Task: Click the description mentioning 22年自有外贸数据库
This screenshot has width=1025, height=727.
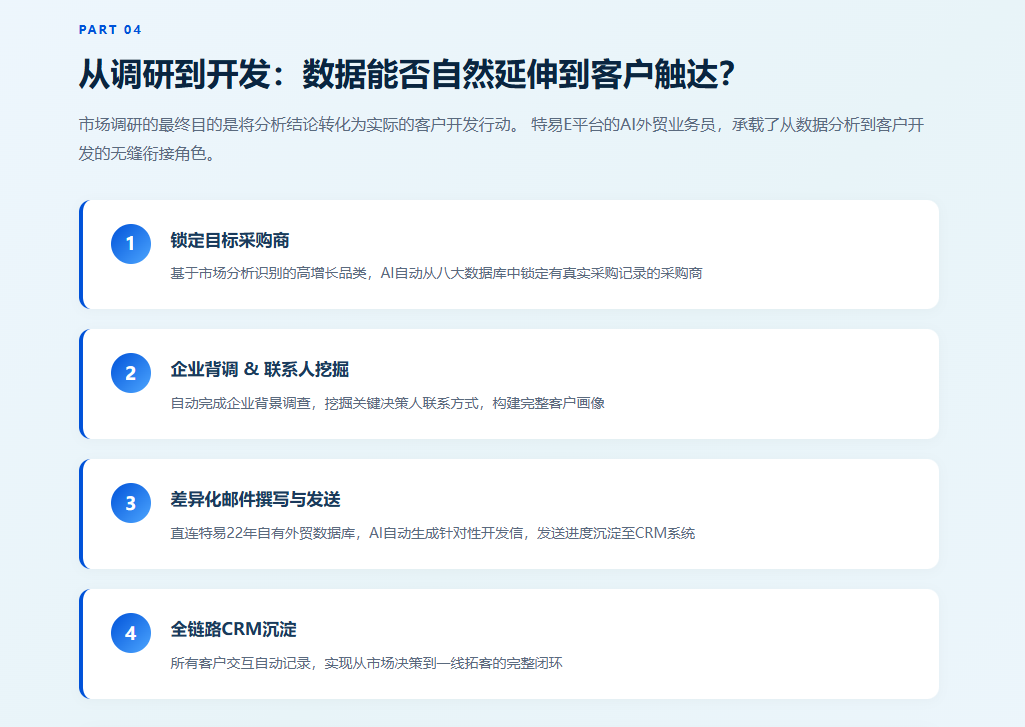Action: pos(432,533)
